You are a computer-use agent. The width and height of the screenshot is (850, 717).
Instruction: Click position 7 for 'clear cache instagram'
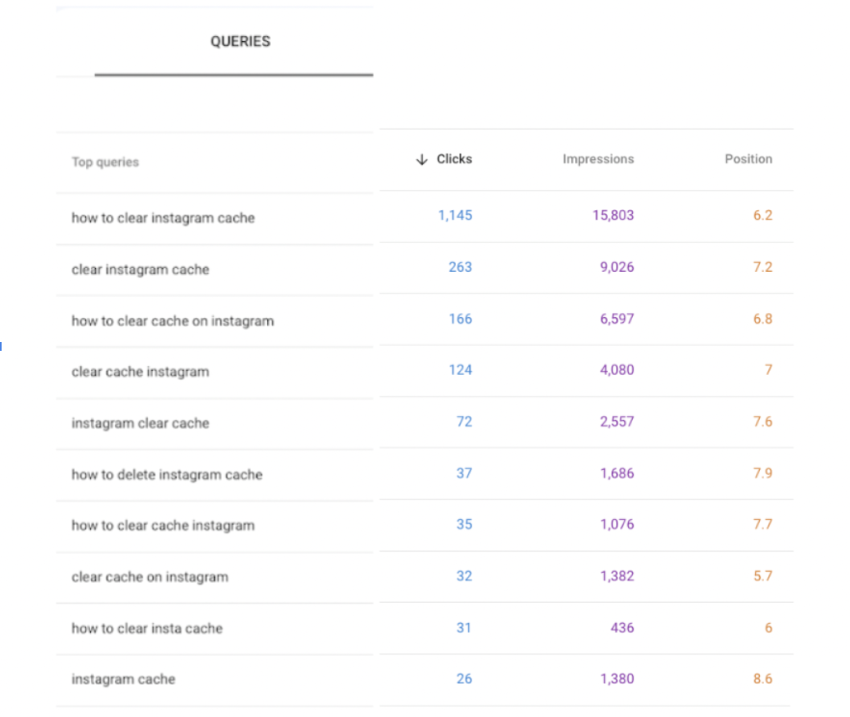768,370
